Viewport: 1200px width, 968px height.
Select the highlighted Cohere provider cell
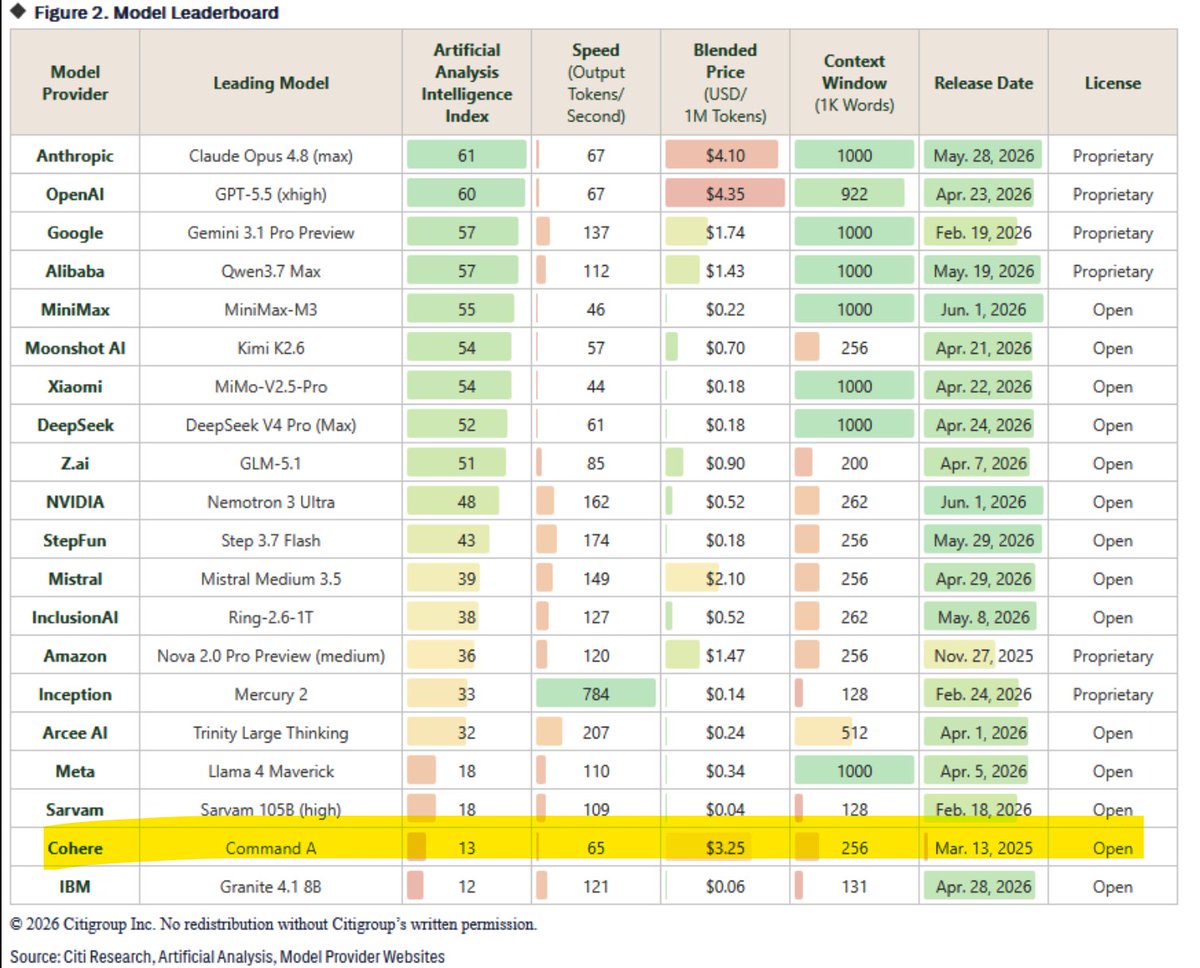point(75,849)
